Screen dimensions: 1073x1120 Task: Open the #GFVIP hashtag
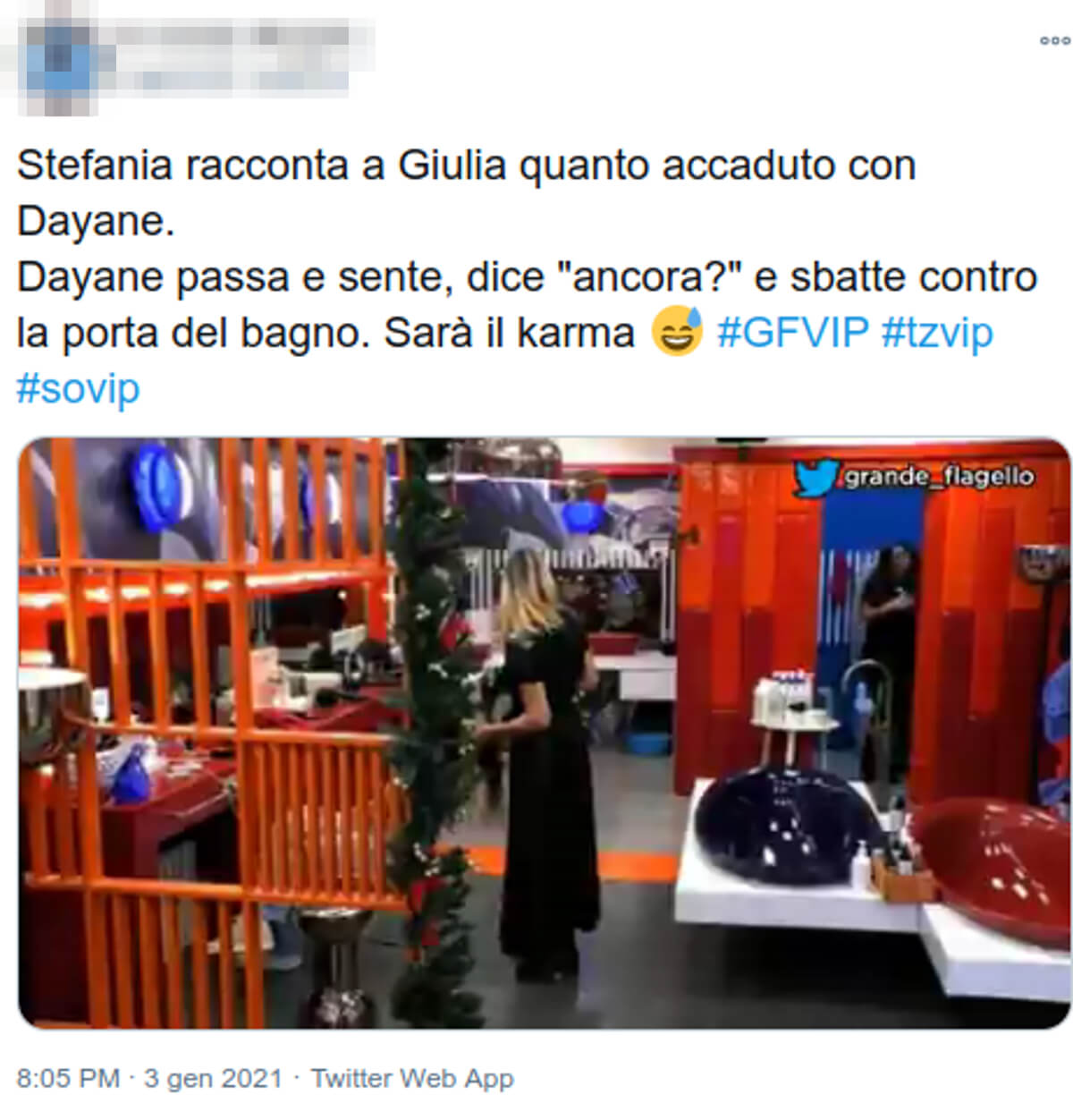[x=792, y=333]
